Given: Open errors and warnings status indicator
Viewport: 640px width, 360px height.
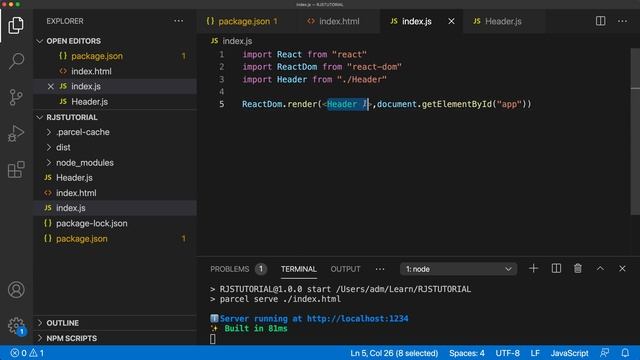Looking at the screenshot, I should coord(27,353).
